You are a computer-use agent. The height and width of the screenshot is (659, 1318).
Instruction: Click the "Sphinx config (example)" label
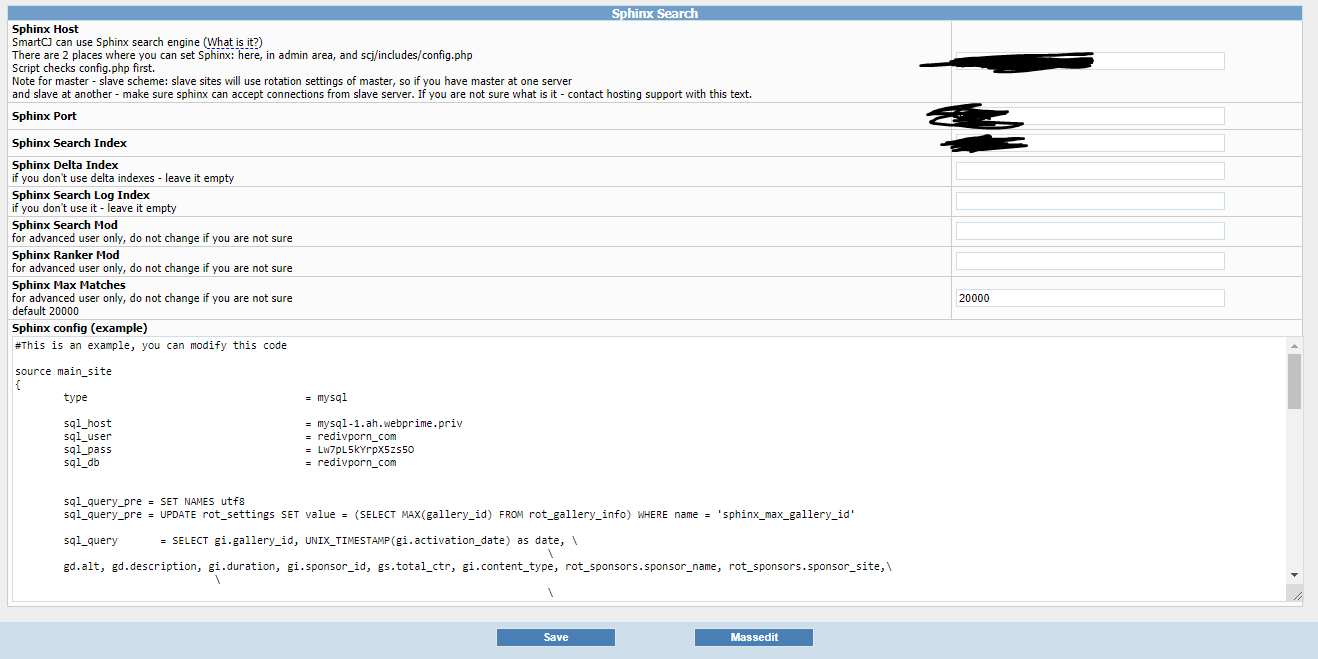80,328
